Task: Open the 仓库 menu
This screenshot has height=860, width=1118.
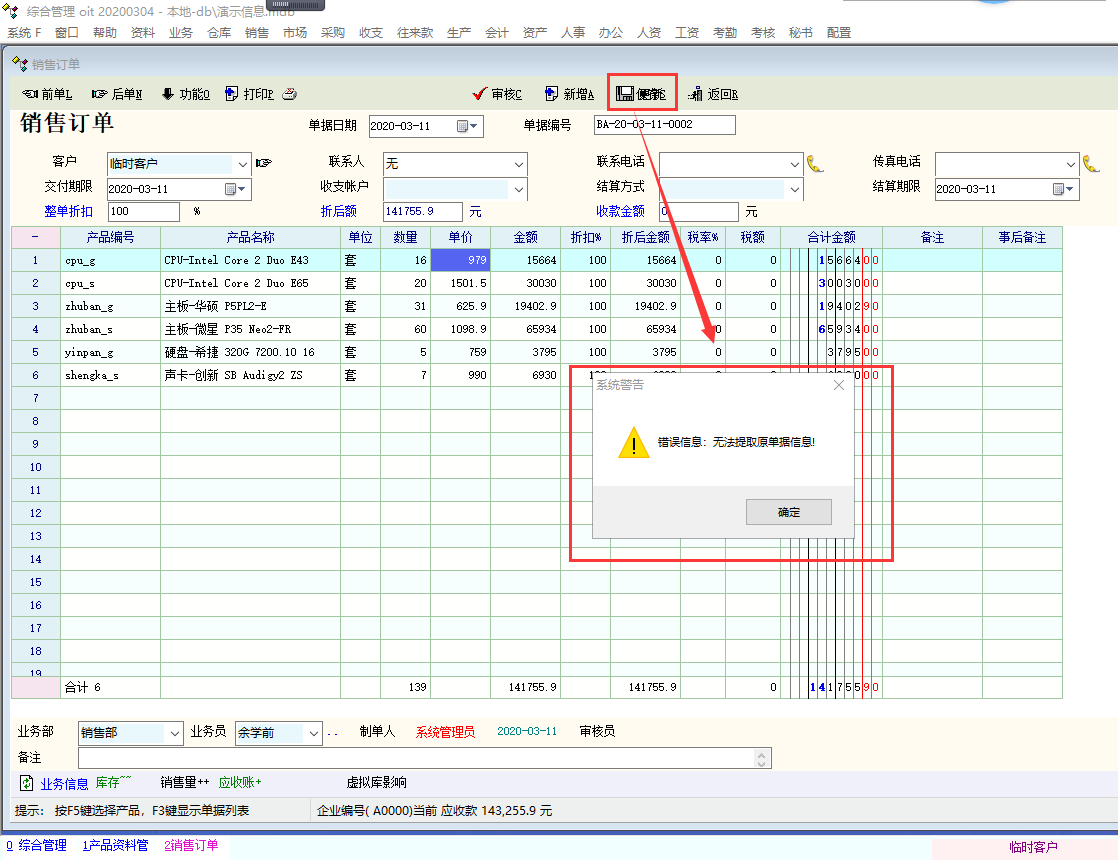Action: pos(219,33)
